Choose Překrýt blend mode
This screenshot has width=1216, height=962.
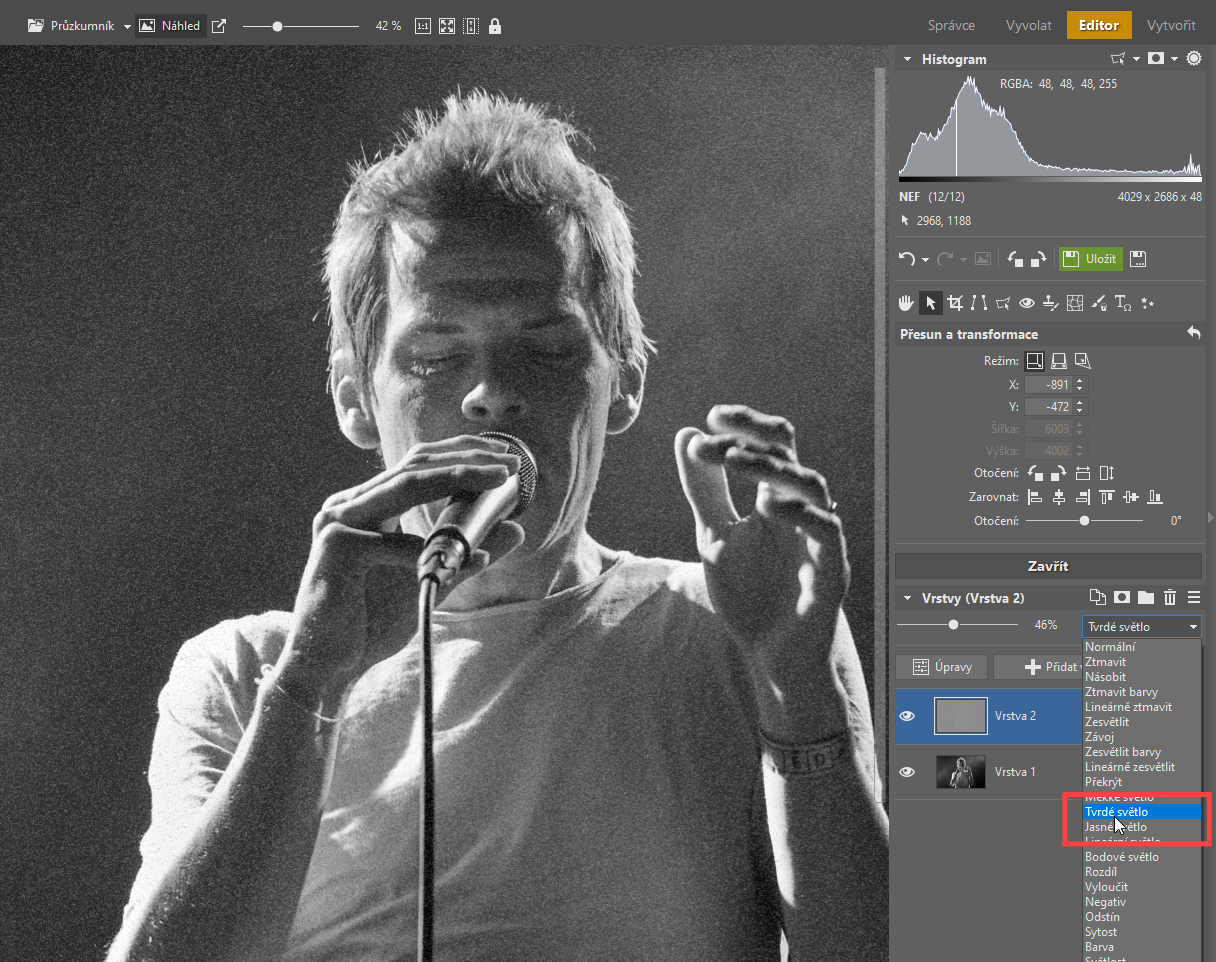point(1142,782)
